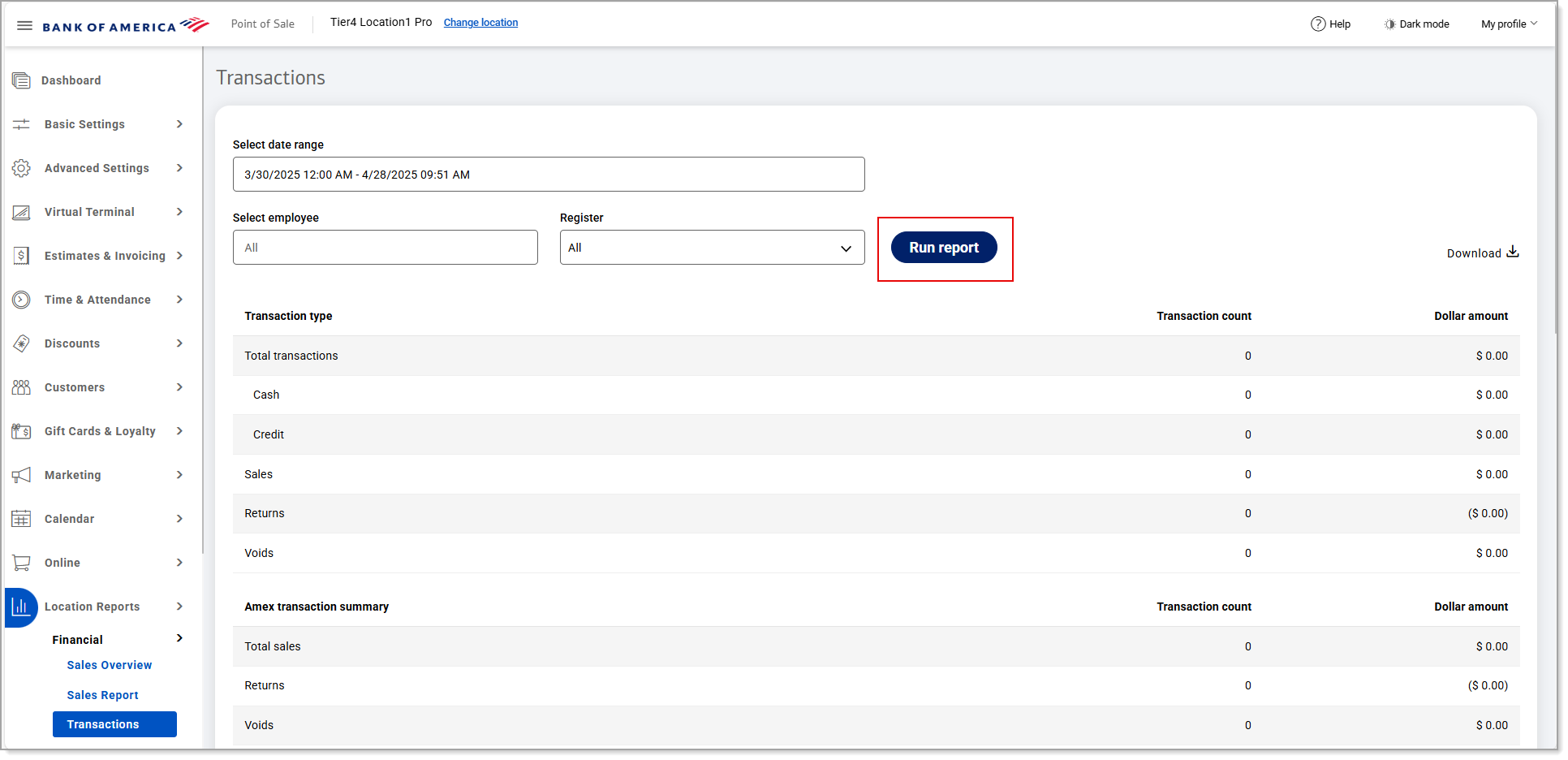Click the Basic Settings sliders icon
Screen dimensions: 1568x760
(21, 124)
